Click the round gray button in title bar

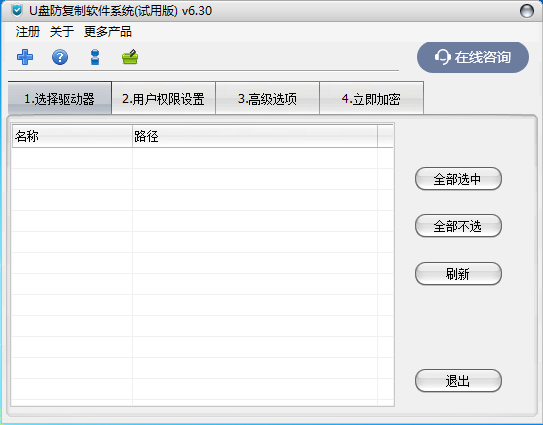[x=527, y=11]
